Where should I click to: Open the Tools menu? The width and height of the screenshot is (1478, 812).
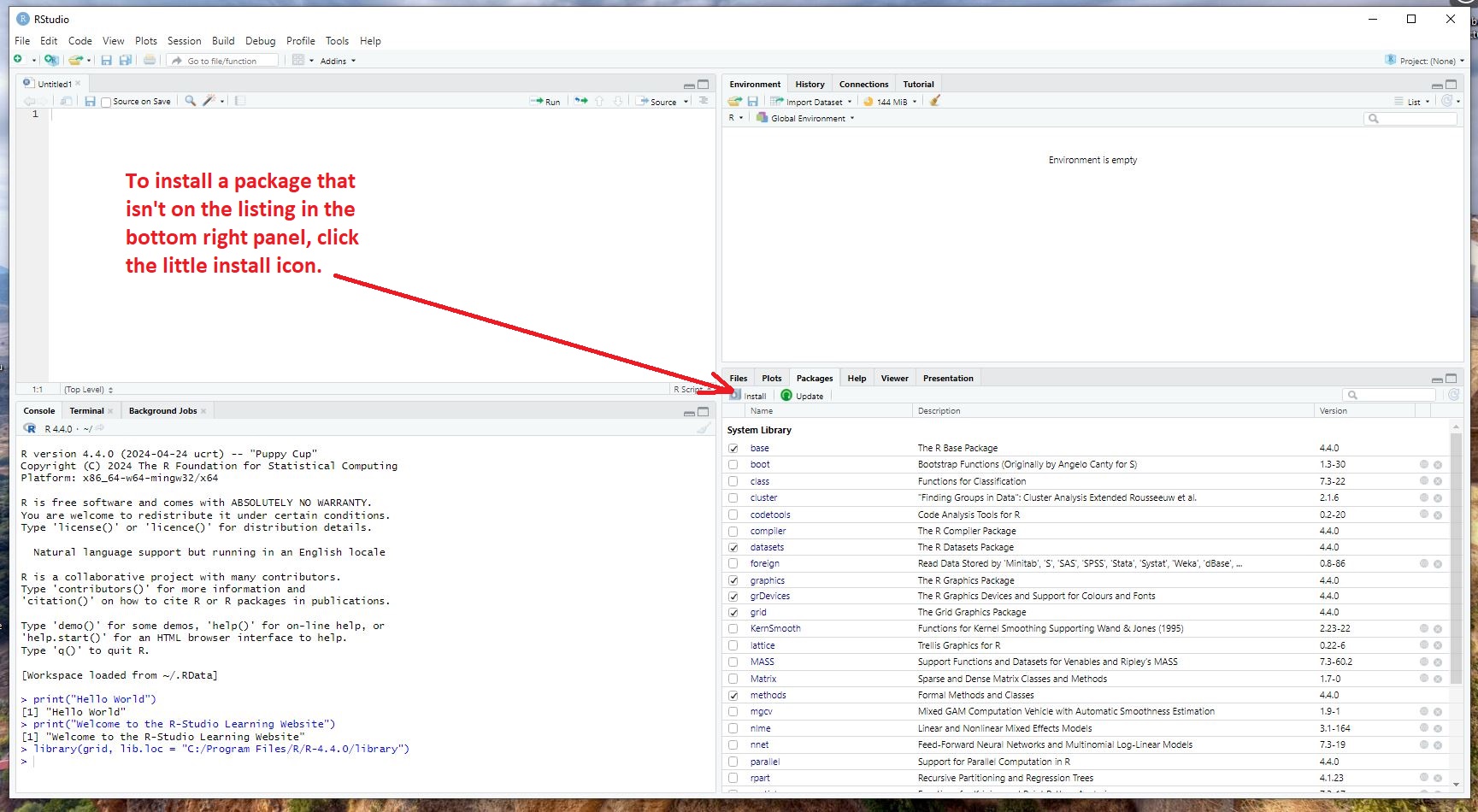click(337, 41)
